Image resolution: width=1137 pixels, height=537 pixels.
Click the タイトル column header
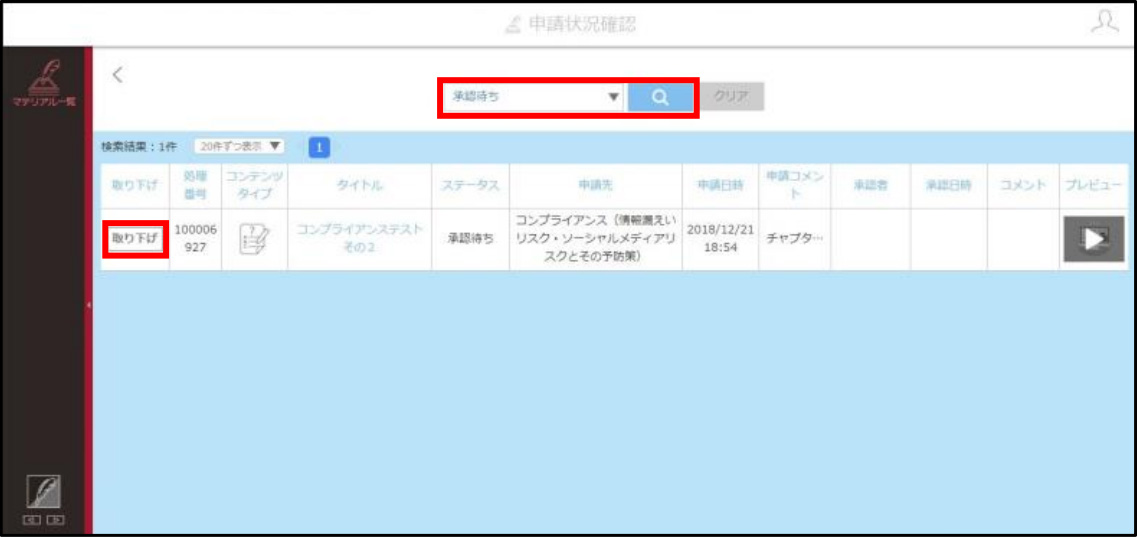click(x=360, y=186)
